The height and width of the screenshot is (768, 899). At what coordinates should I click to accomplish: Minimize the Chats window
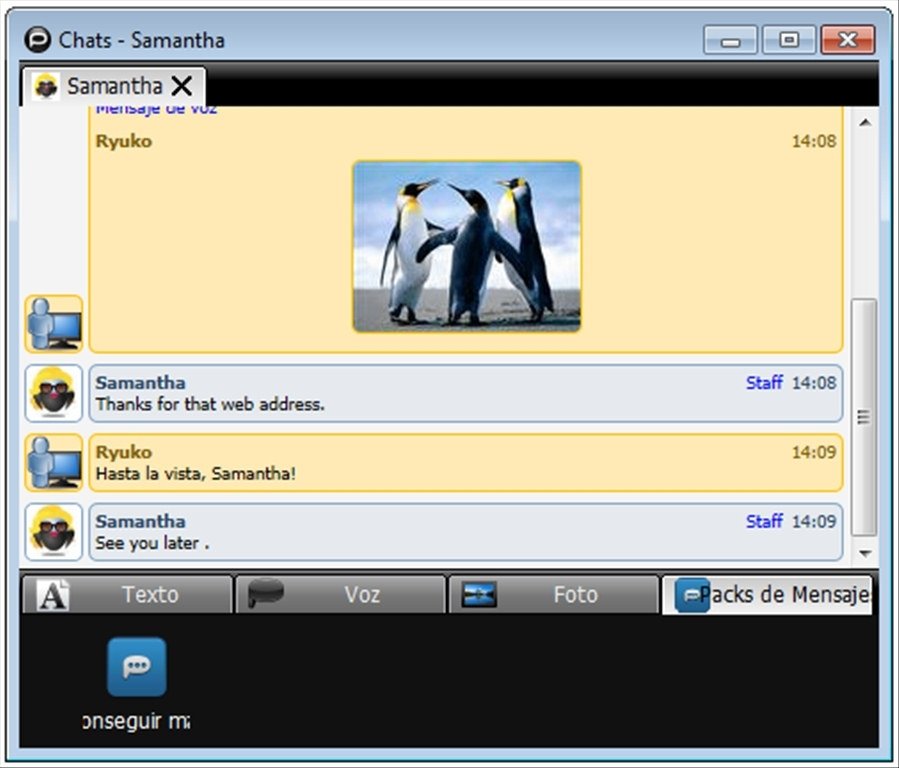coord(730,40)
